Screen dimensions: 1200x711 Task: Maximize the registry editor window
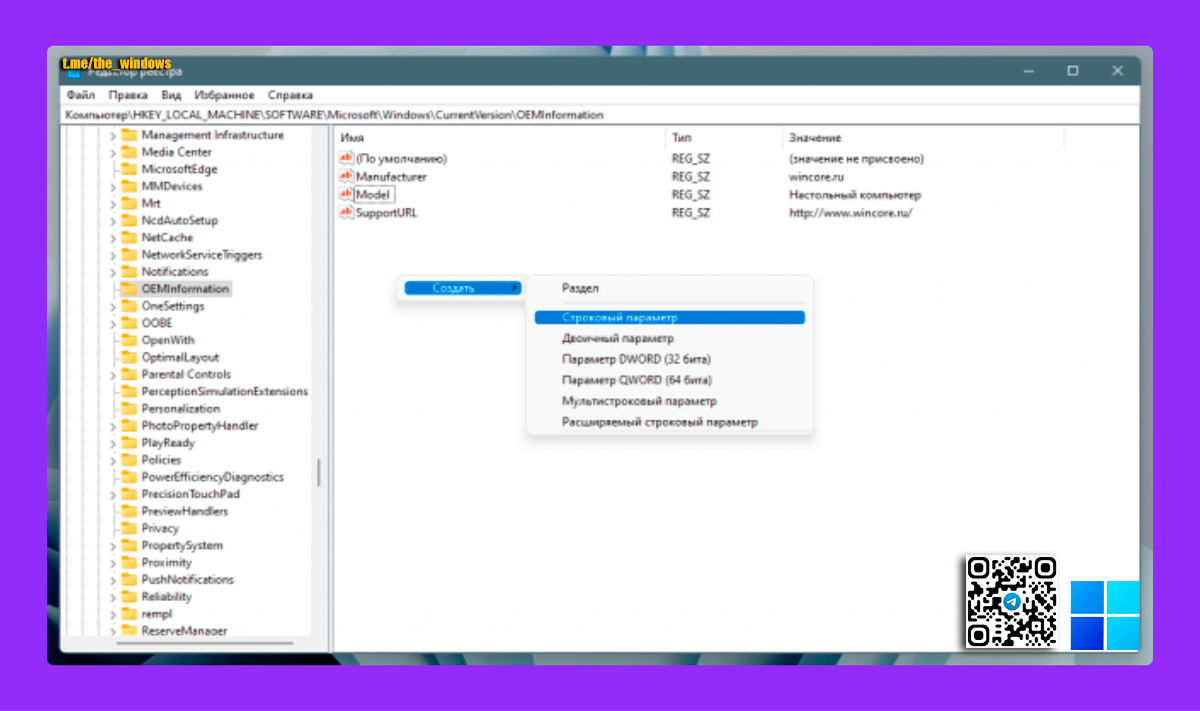1073,71
